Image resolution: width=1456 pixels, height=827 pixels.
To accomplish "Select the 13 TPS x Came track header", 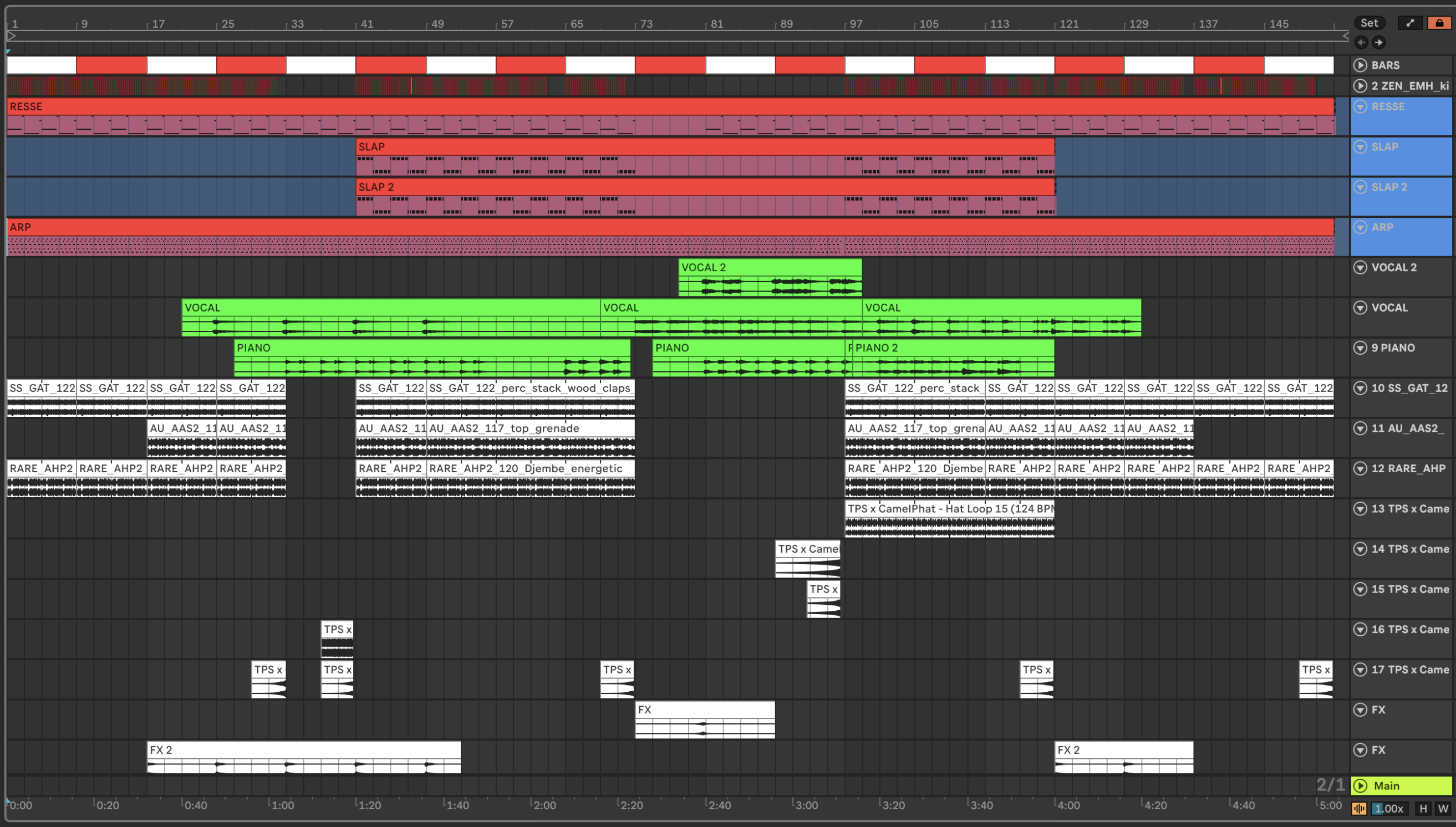I will pos(1409,509).
